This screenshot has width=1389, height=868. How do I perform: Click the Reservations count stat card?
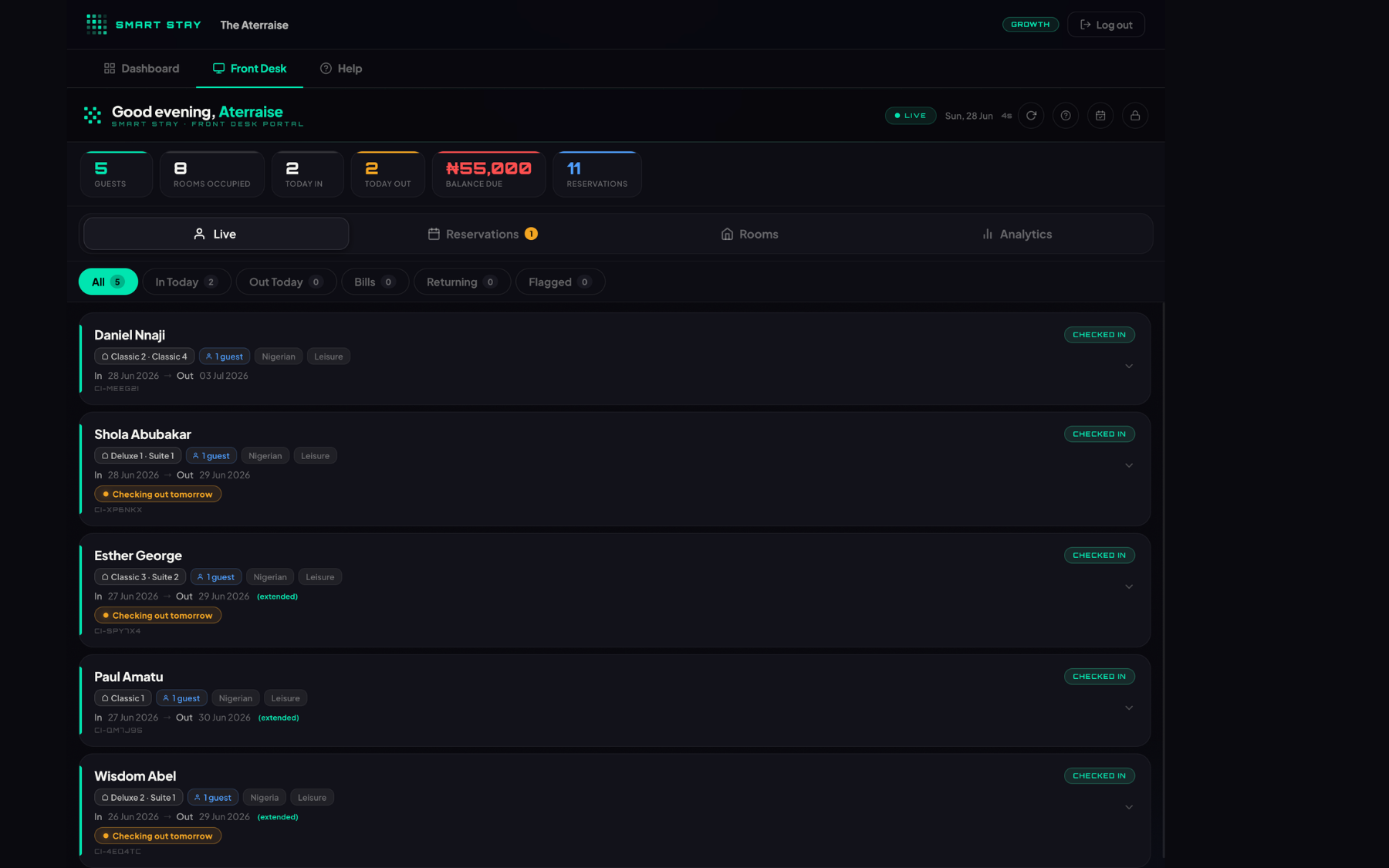(x=597, y=174)
